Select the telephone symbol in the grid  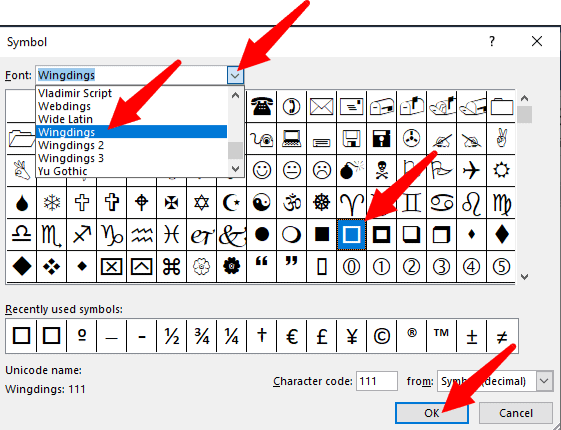[262, 106]
